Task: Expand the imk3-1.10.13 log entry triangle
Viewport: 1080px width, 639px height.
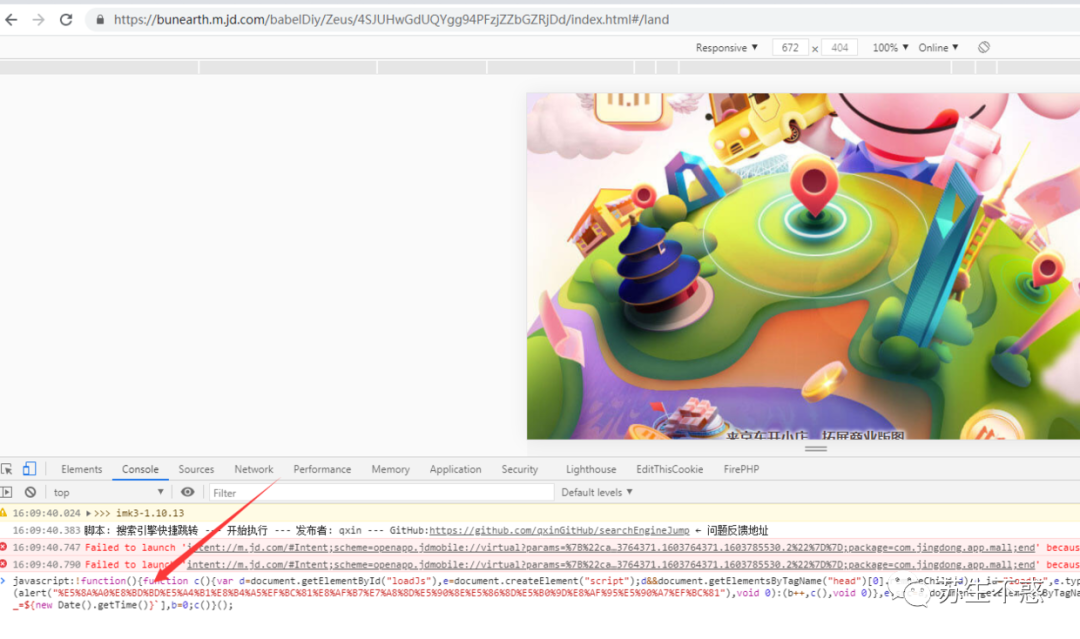Action: pos(88,513)
